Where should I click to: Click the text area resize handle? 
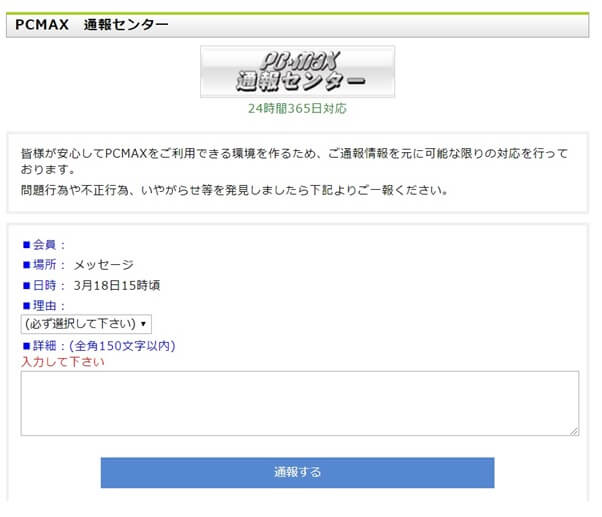click(574, 431)
